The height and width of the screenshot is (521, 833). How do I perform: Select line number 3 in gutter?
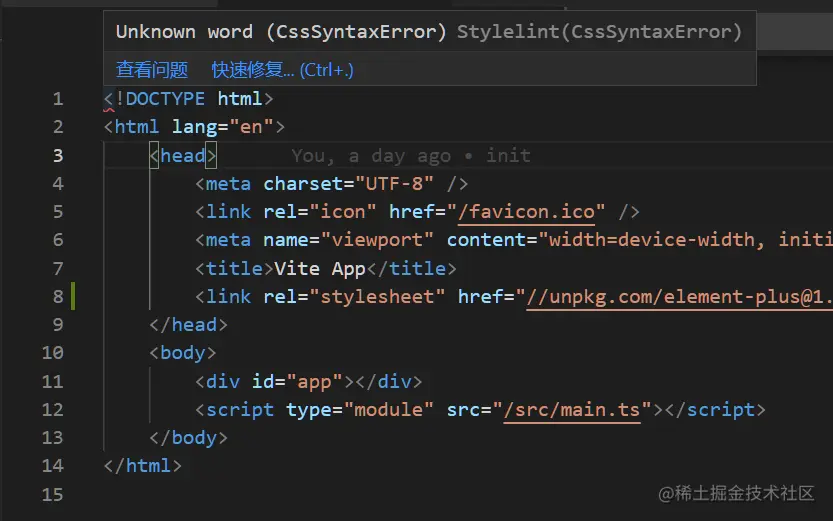pyautogui.click(x=57, y=156)
